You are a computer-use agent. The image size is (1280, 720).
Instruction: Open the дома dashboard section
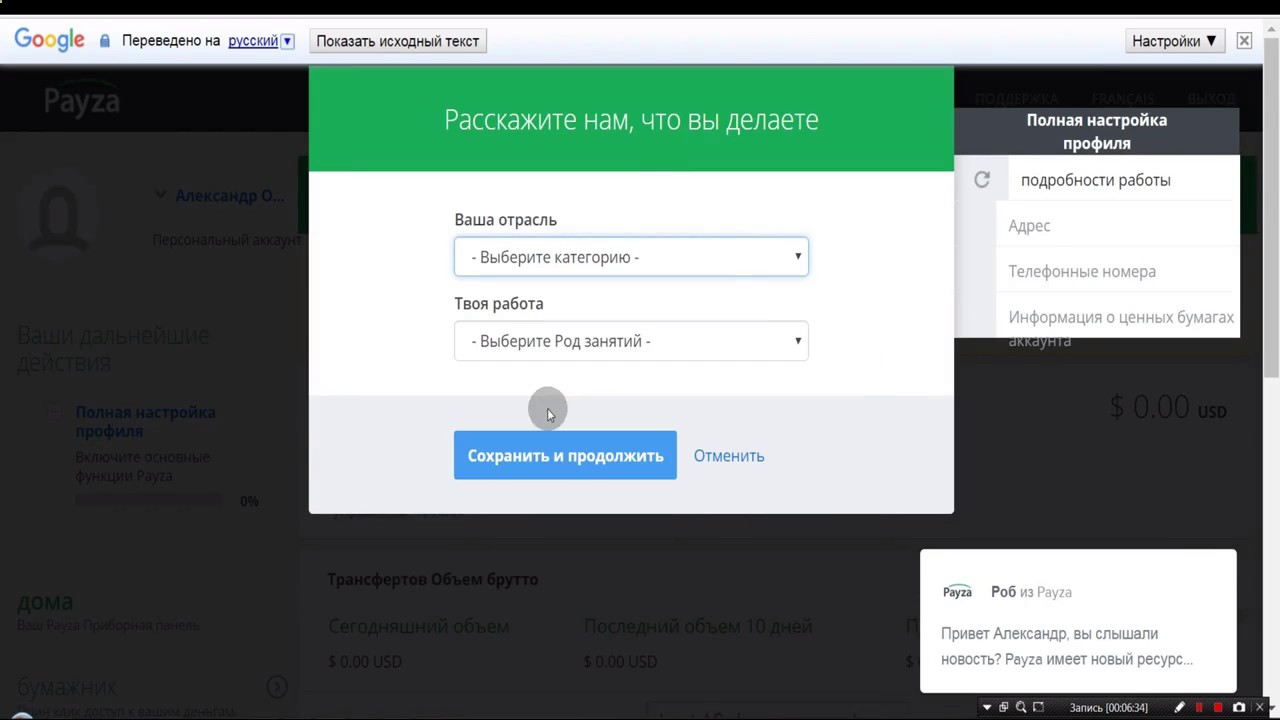pyautogui.click(x=45, y=602)
